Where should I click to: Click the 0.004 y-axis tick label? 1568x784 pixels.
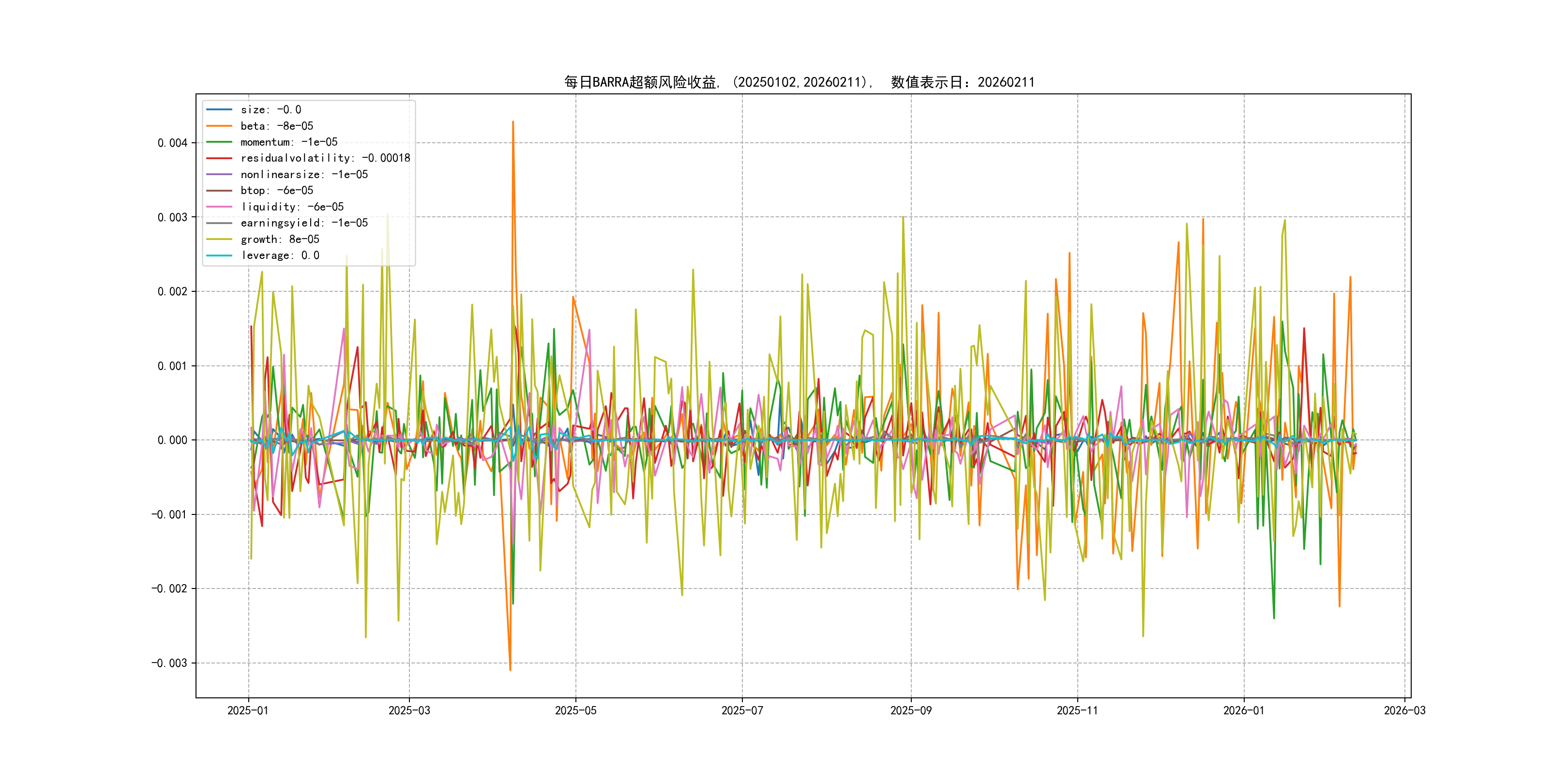point(172,143)
